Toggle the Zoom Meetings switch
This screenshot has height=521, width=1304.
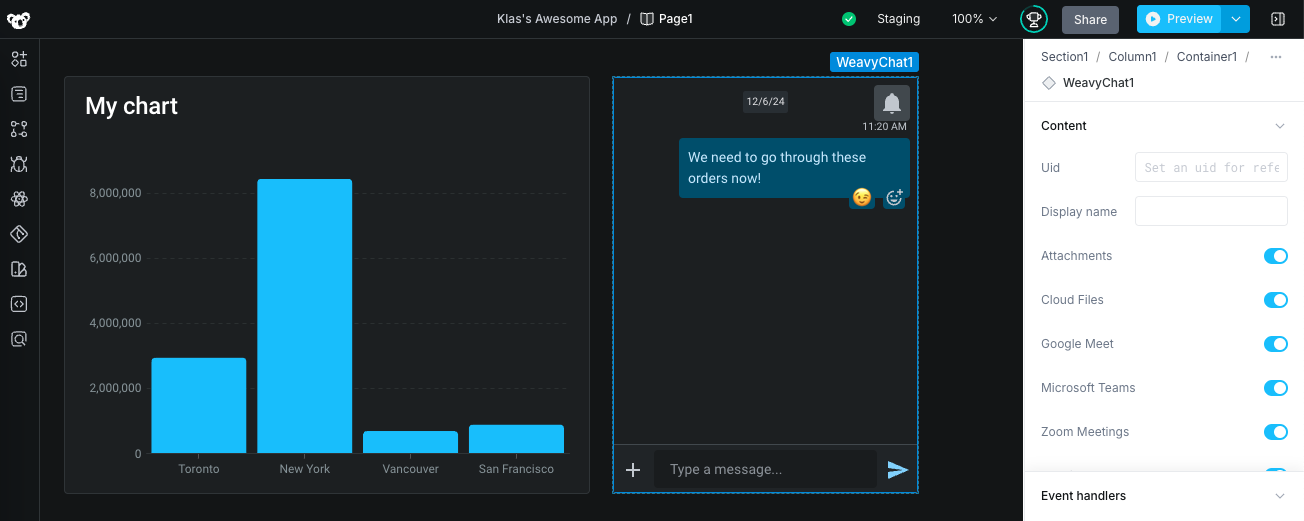1276,432
